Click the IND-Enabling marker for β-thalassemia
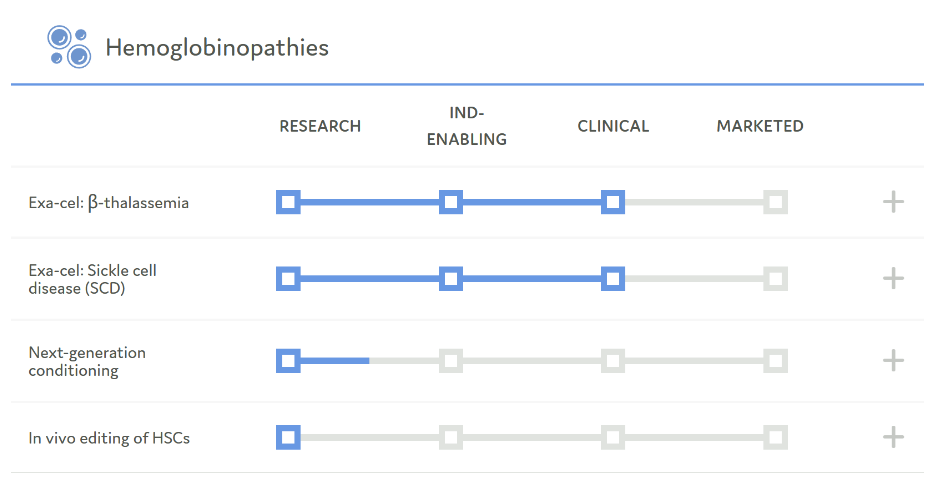 pos(451,203)
